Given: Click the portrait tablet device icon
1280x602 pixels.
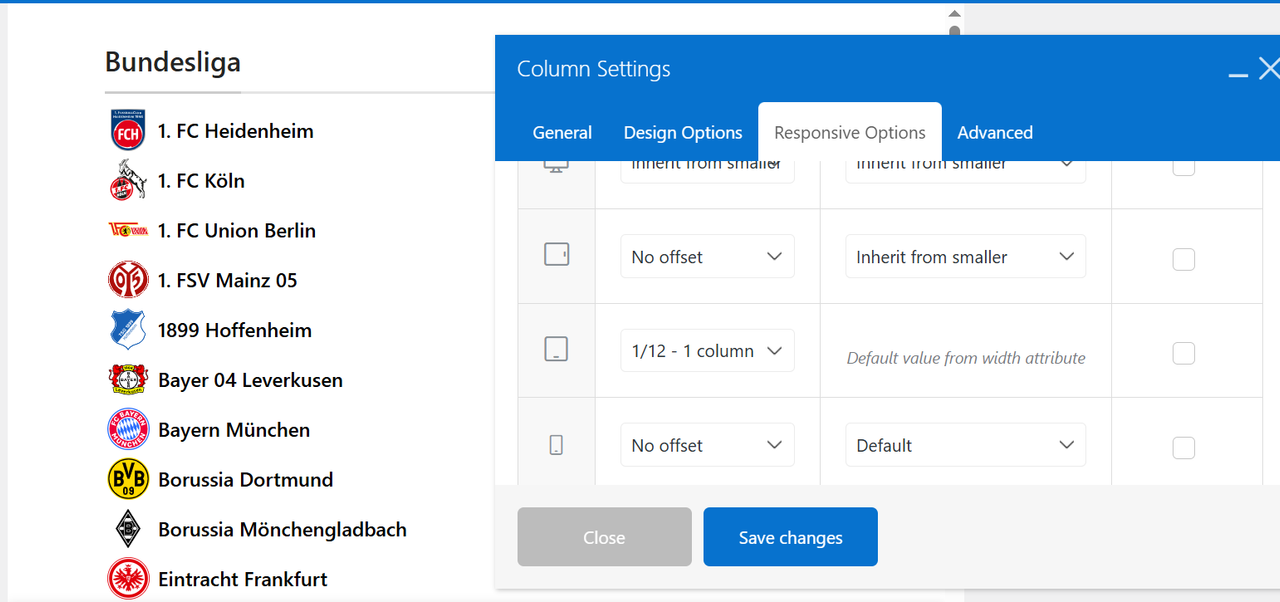Looking at the screenshot, I should coord(556,349).
